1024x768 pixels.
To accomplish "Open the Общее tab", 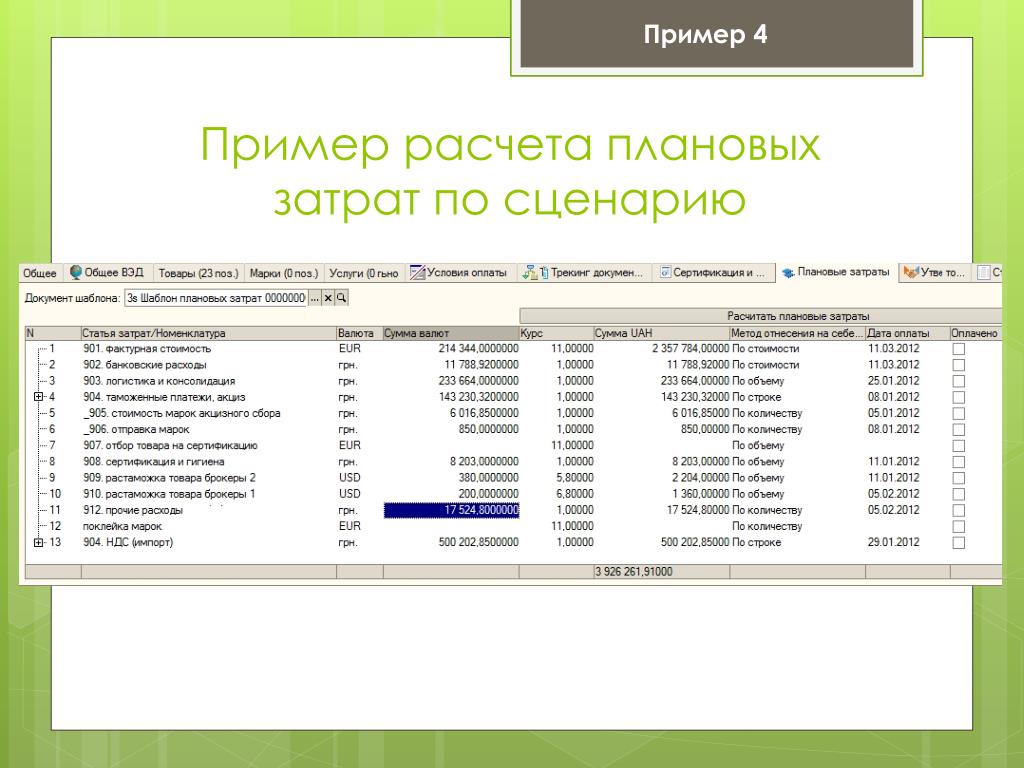I will 40,273.
